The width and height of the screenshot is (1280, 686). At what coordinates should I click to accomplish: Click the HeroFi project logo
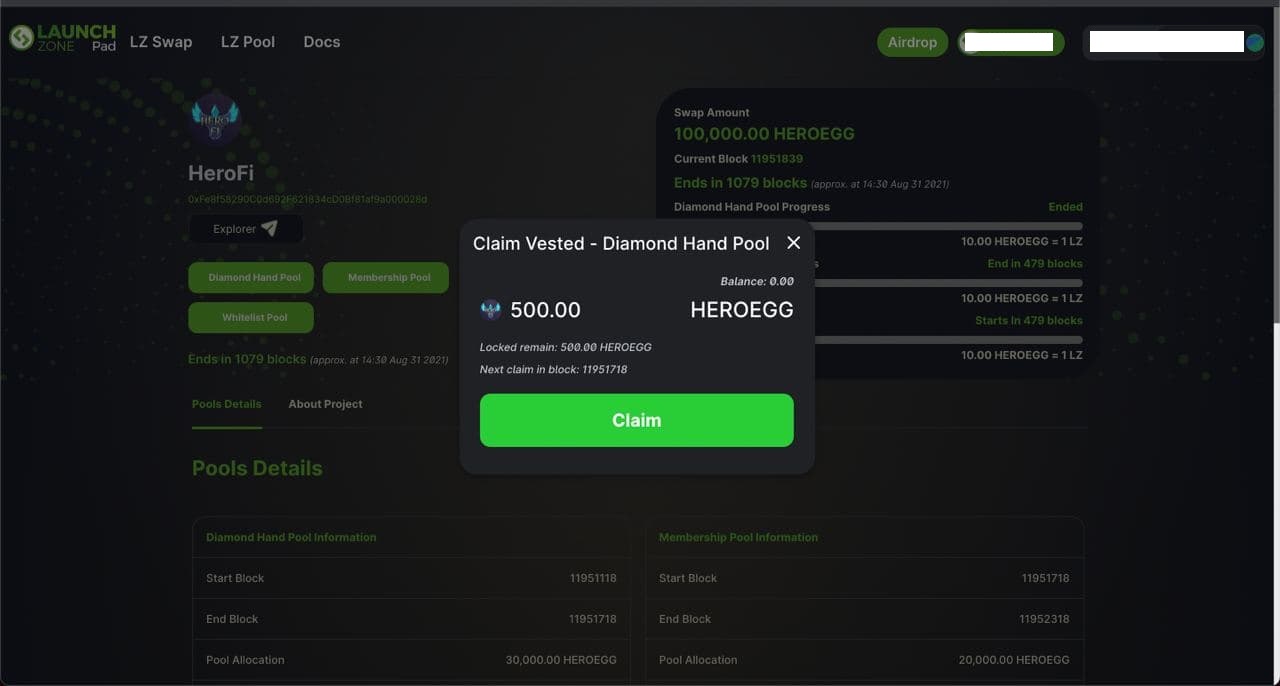tap(215, 121)
